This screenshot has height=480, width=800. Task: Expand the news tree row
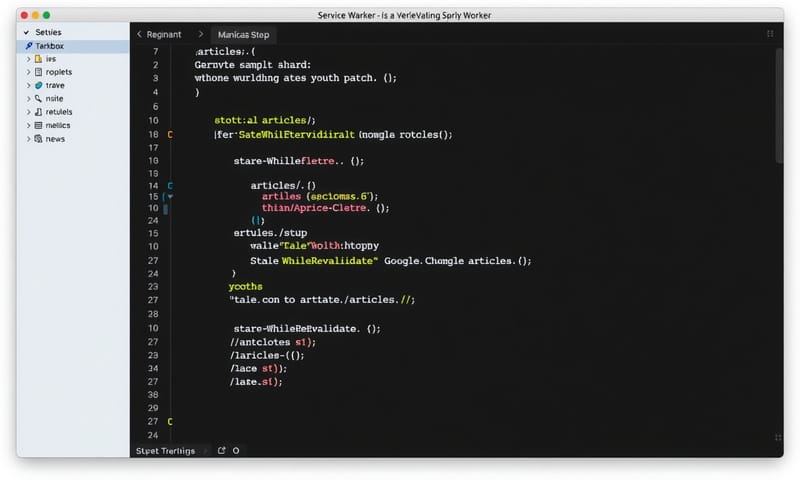click(29, 139)
